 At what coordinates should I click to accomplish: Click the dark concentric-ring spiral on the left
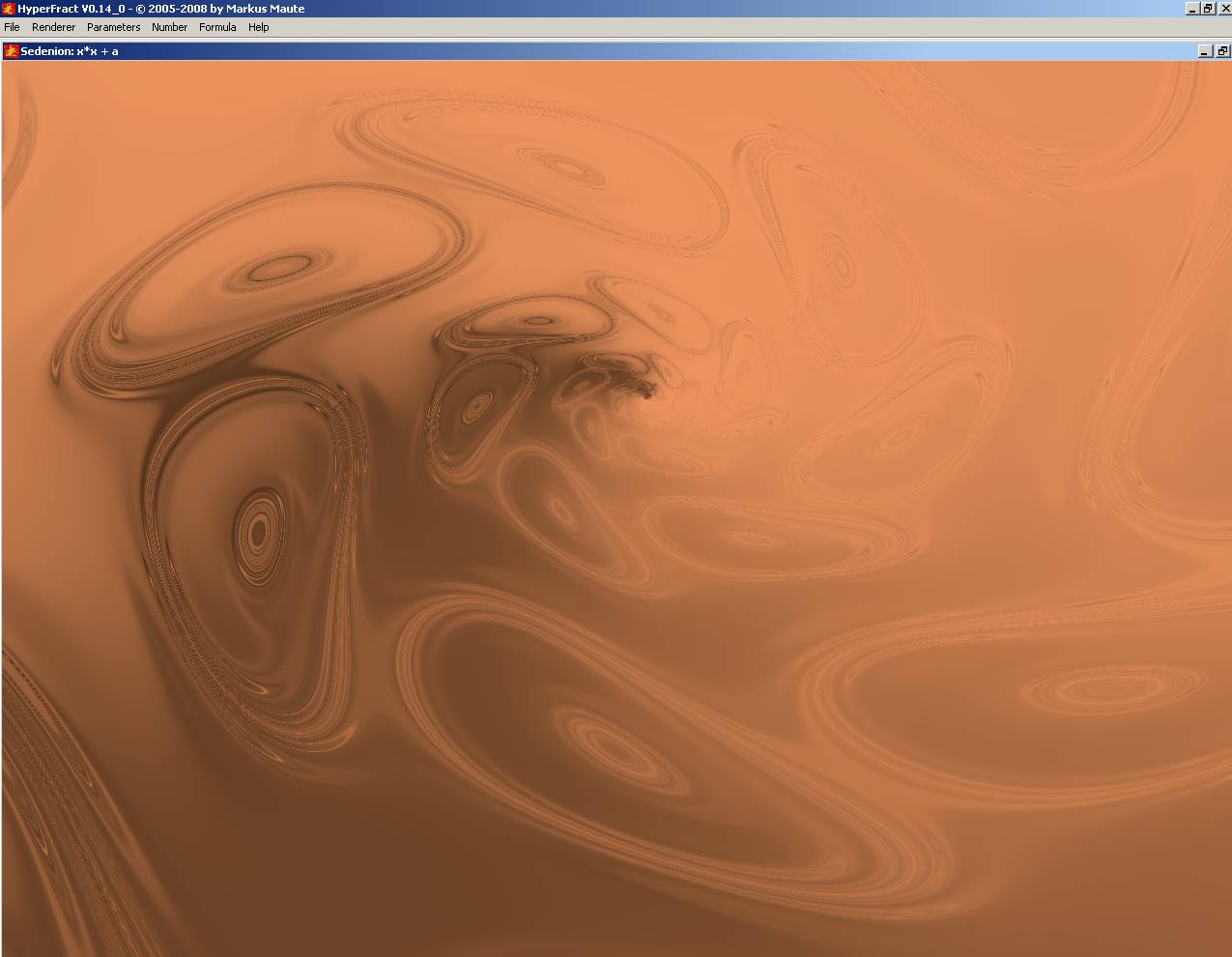[258, 532]
